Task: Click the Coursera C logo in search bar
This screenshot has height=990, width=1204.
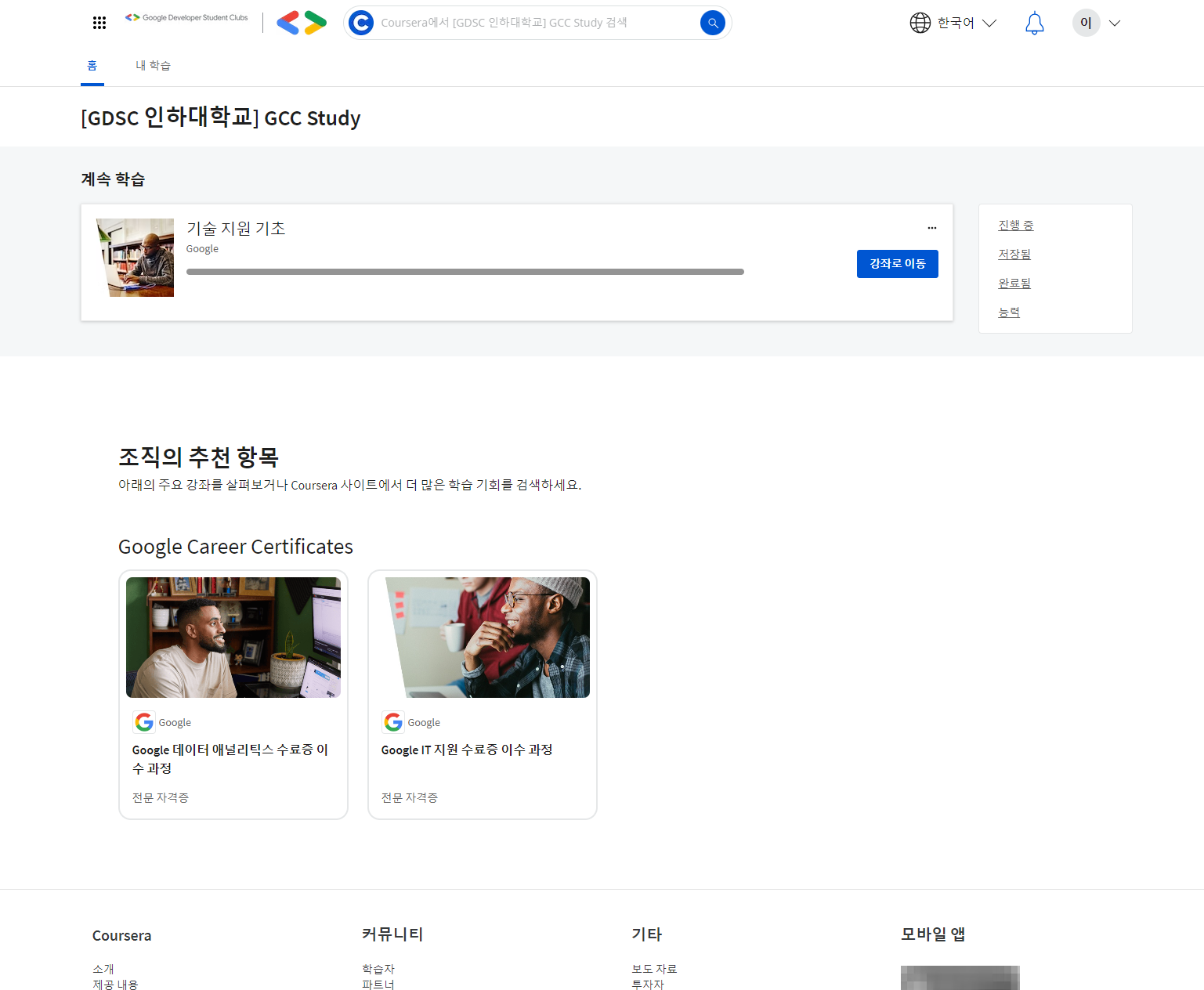Action: pos(361,23)
